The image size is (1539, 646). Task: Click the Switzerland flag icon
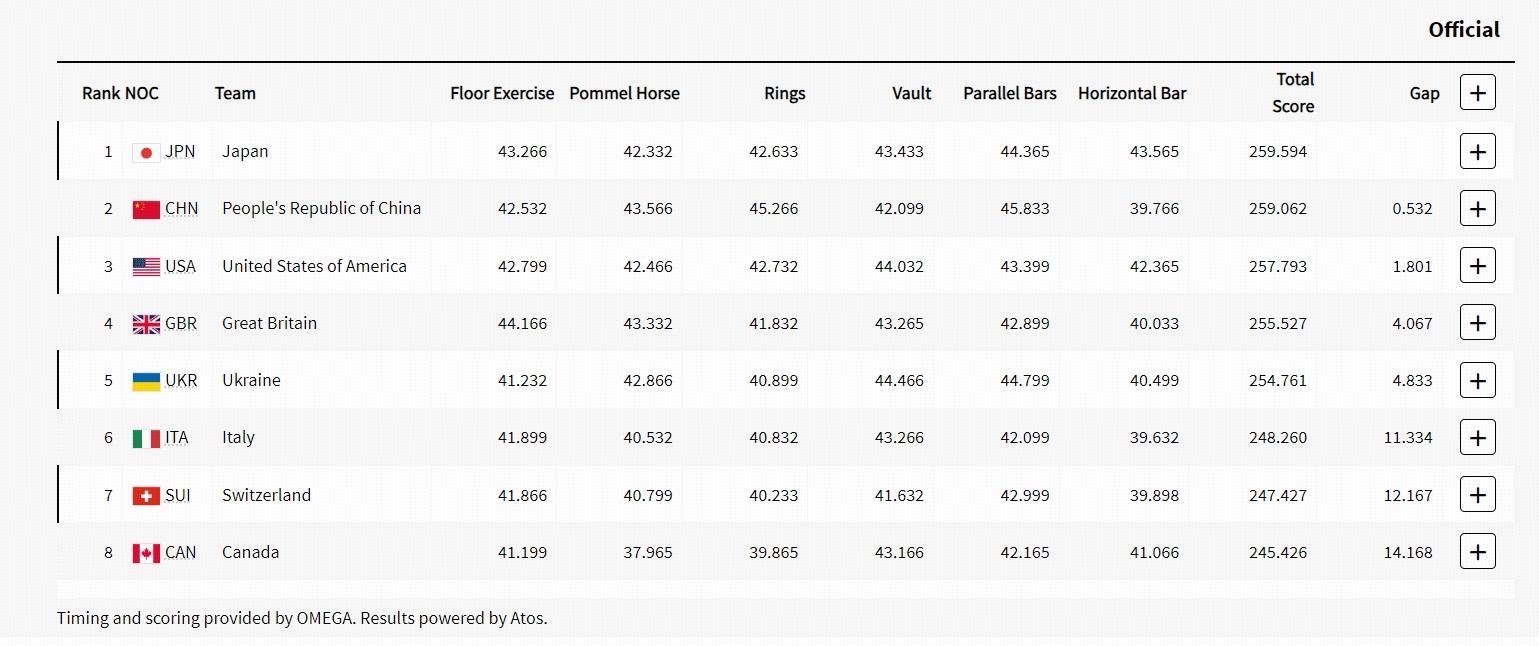coord(146,496)
